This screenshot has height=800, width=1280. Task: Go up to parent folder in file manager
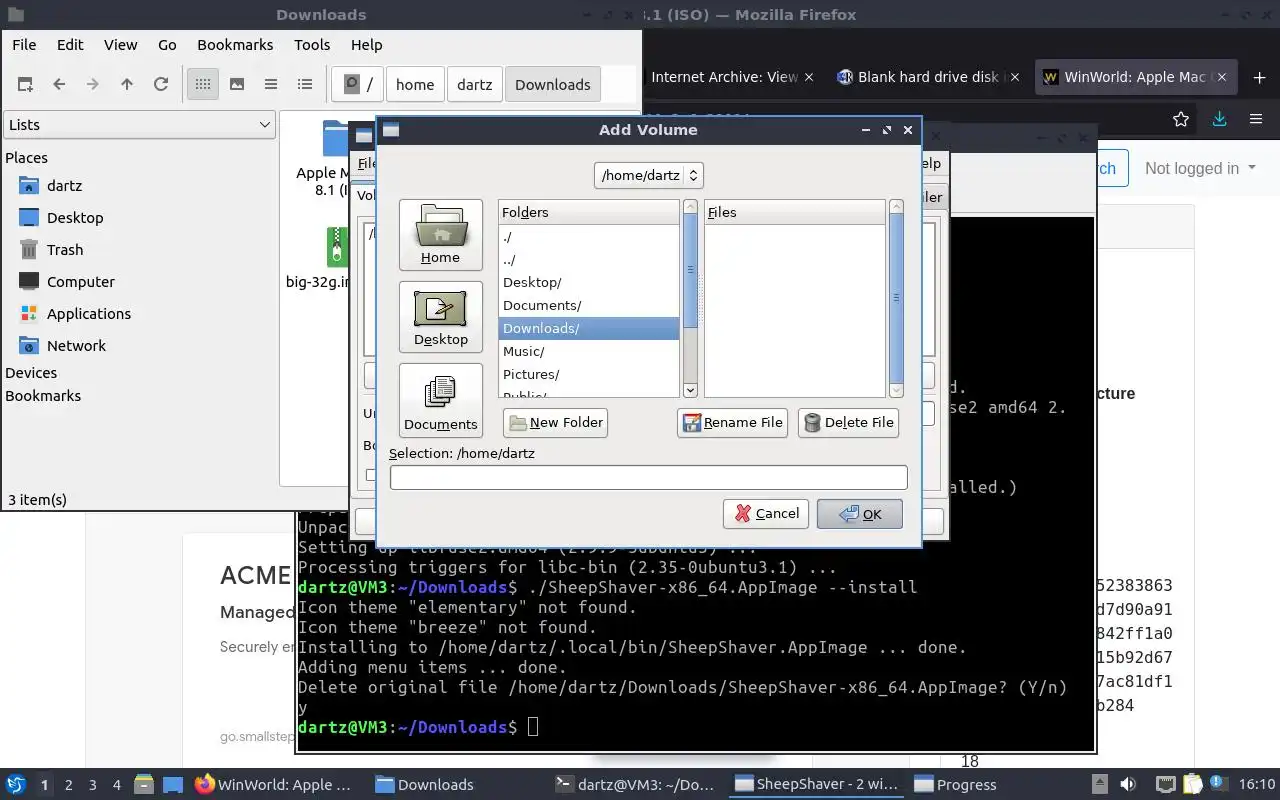point(127,84)
